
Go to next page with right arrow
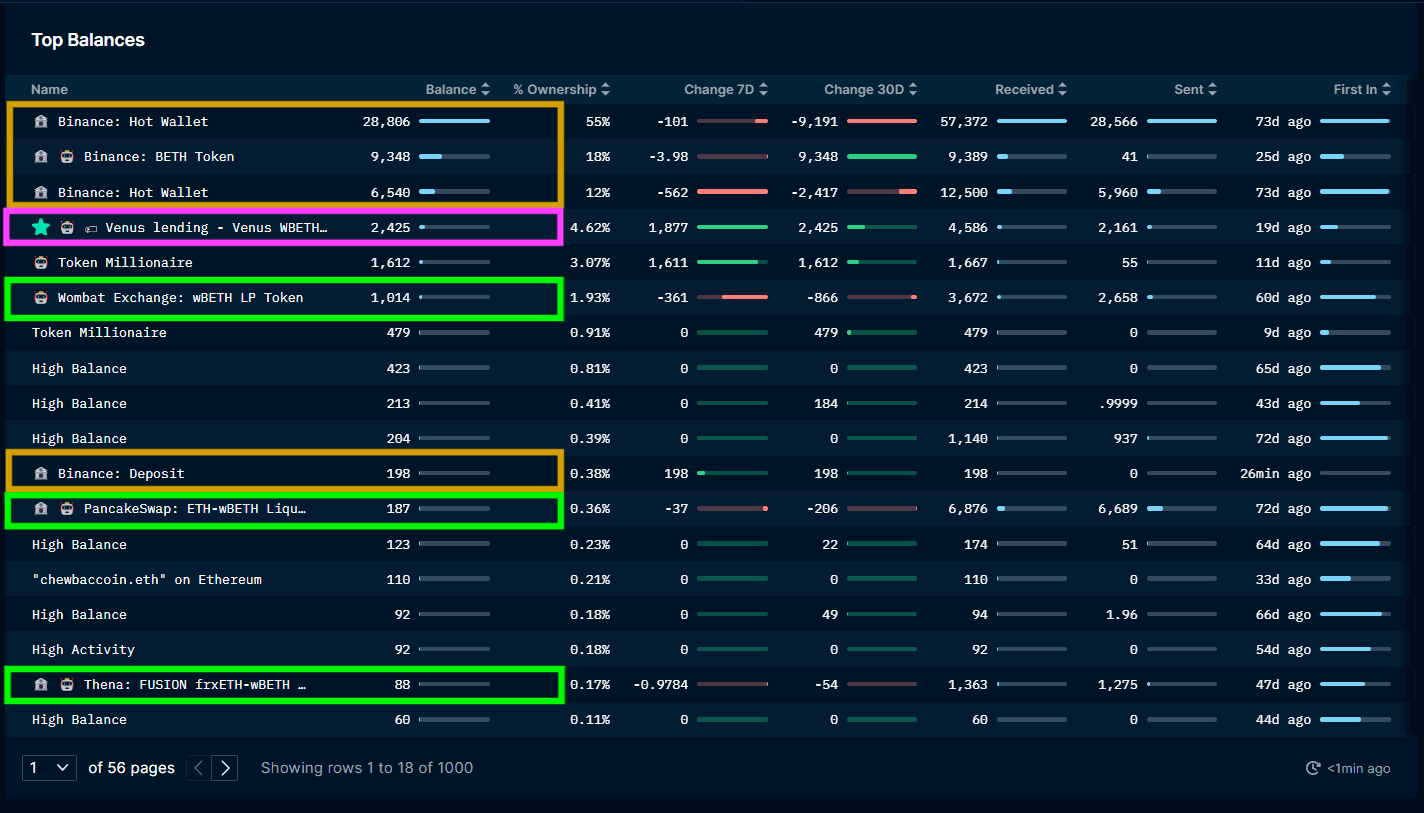[x=225, y=768]
